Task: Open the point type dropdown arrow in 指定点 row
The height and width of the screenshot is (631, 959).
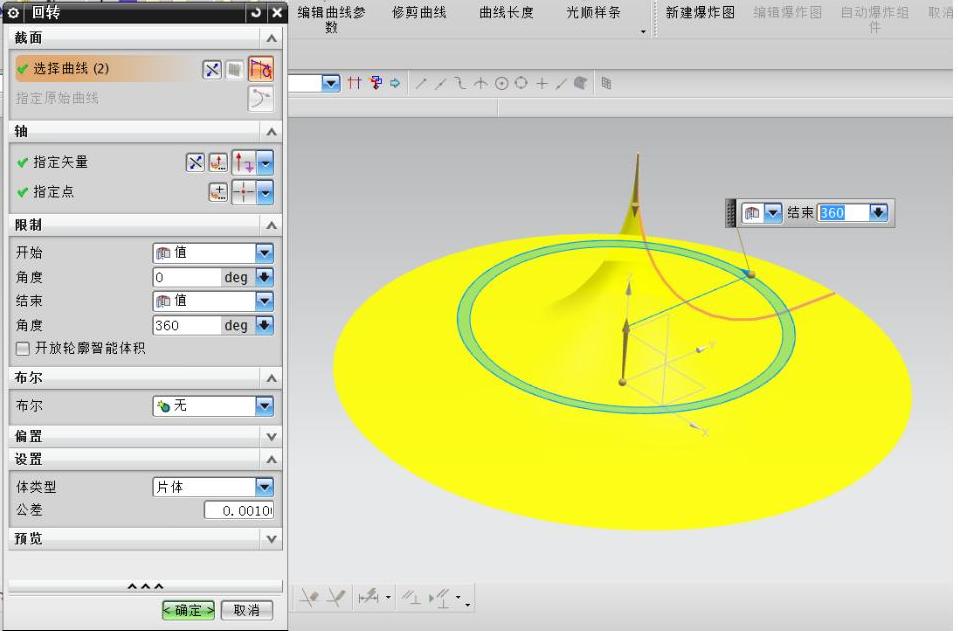Action: tap(265, 193)
